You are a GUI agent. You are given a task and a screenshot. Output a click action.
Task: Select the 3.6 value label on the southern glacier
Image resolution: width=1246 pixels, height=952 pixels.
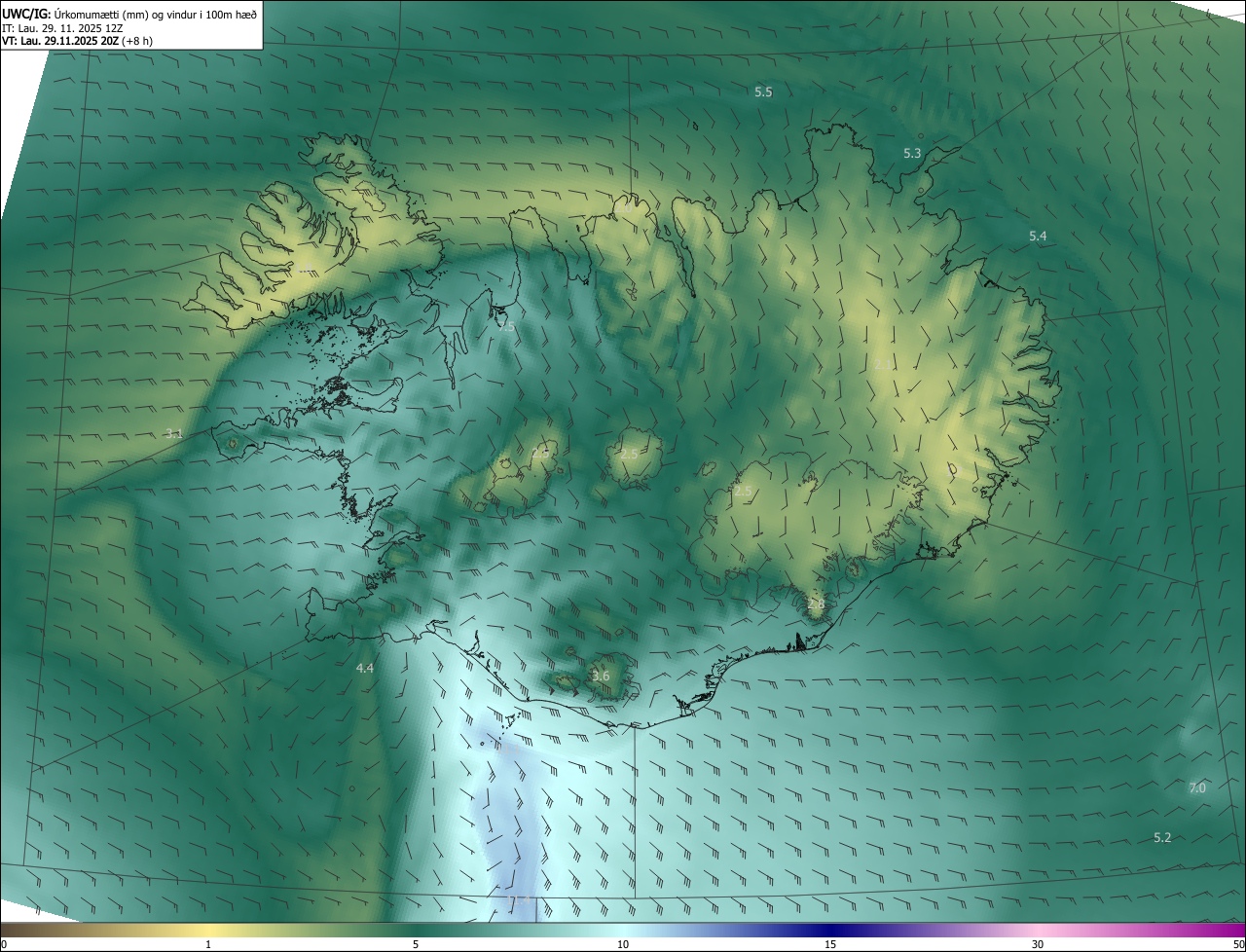point(601,677)
